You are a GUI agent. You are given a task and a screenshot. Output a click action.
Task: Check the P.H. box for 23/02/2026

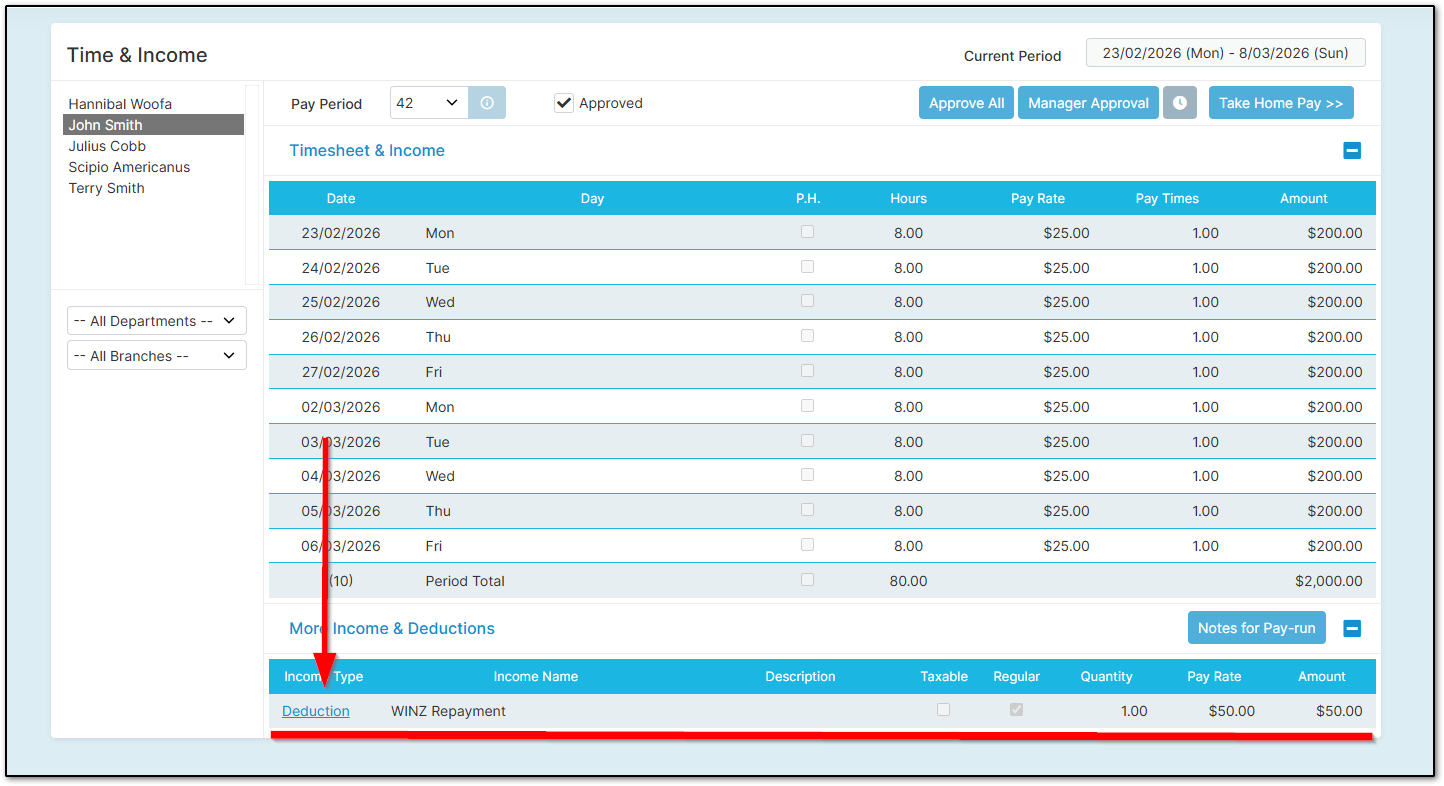coord(807,231)
